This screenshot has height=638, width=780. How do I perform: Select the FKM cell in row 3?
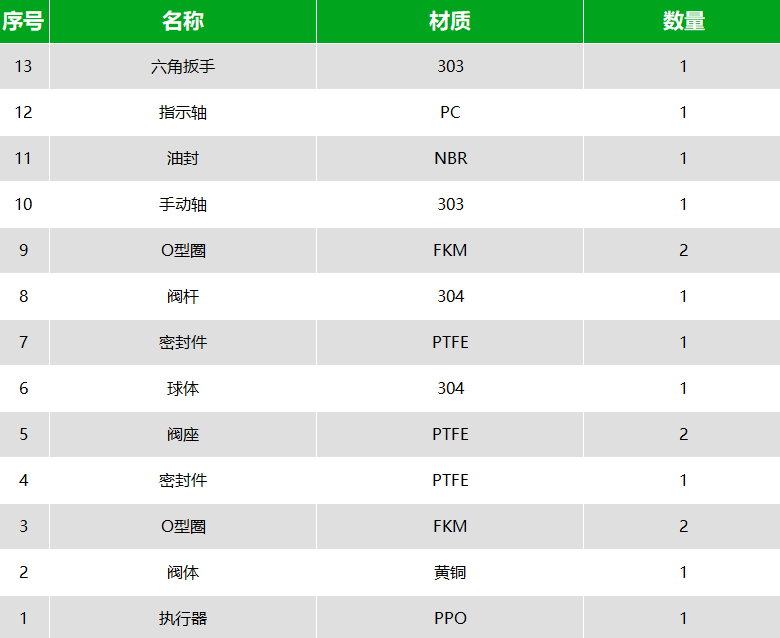click(450, 526)
